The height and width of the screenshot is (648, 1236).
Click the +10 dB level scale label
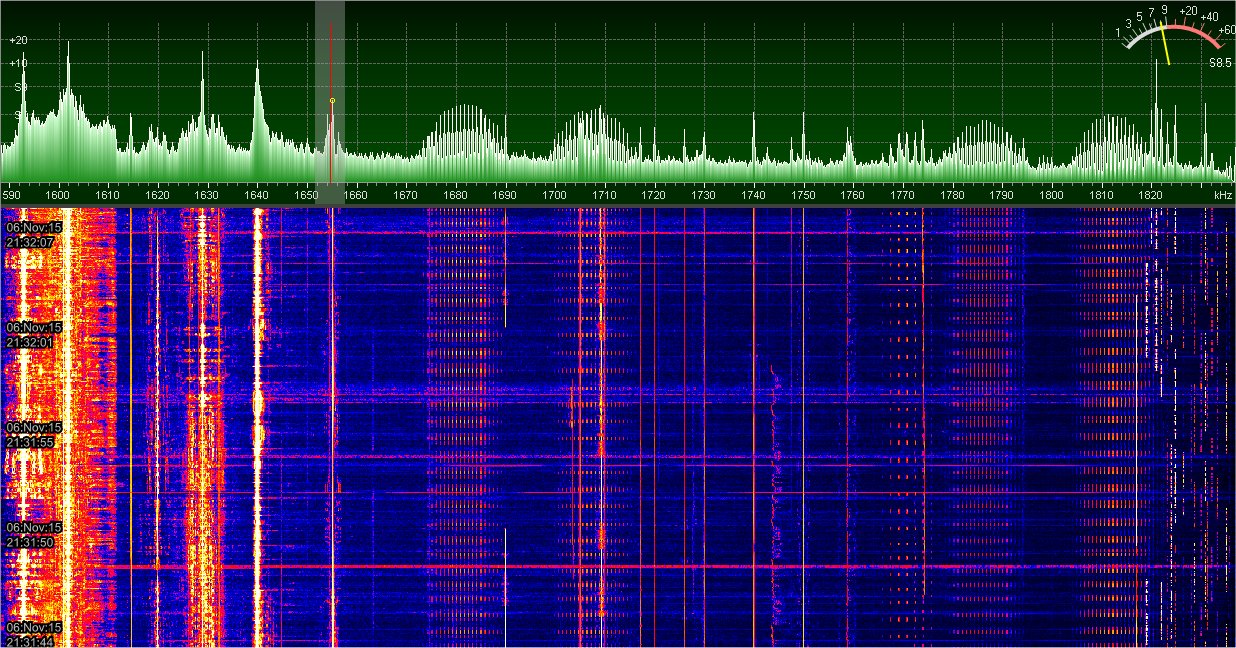18,63
